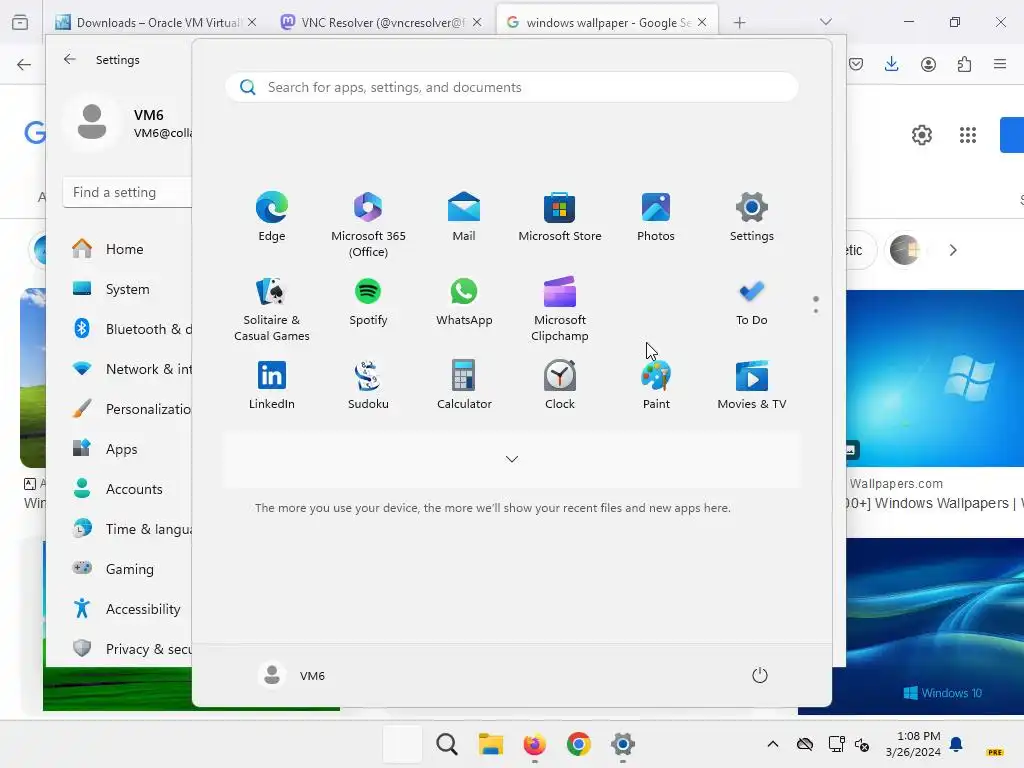This screenshot has height=768, width=1024.
Task: Click the Pocket save icon in browser
Action: point(856,64)
